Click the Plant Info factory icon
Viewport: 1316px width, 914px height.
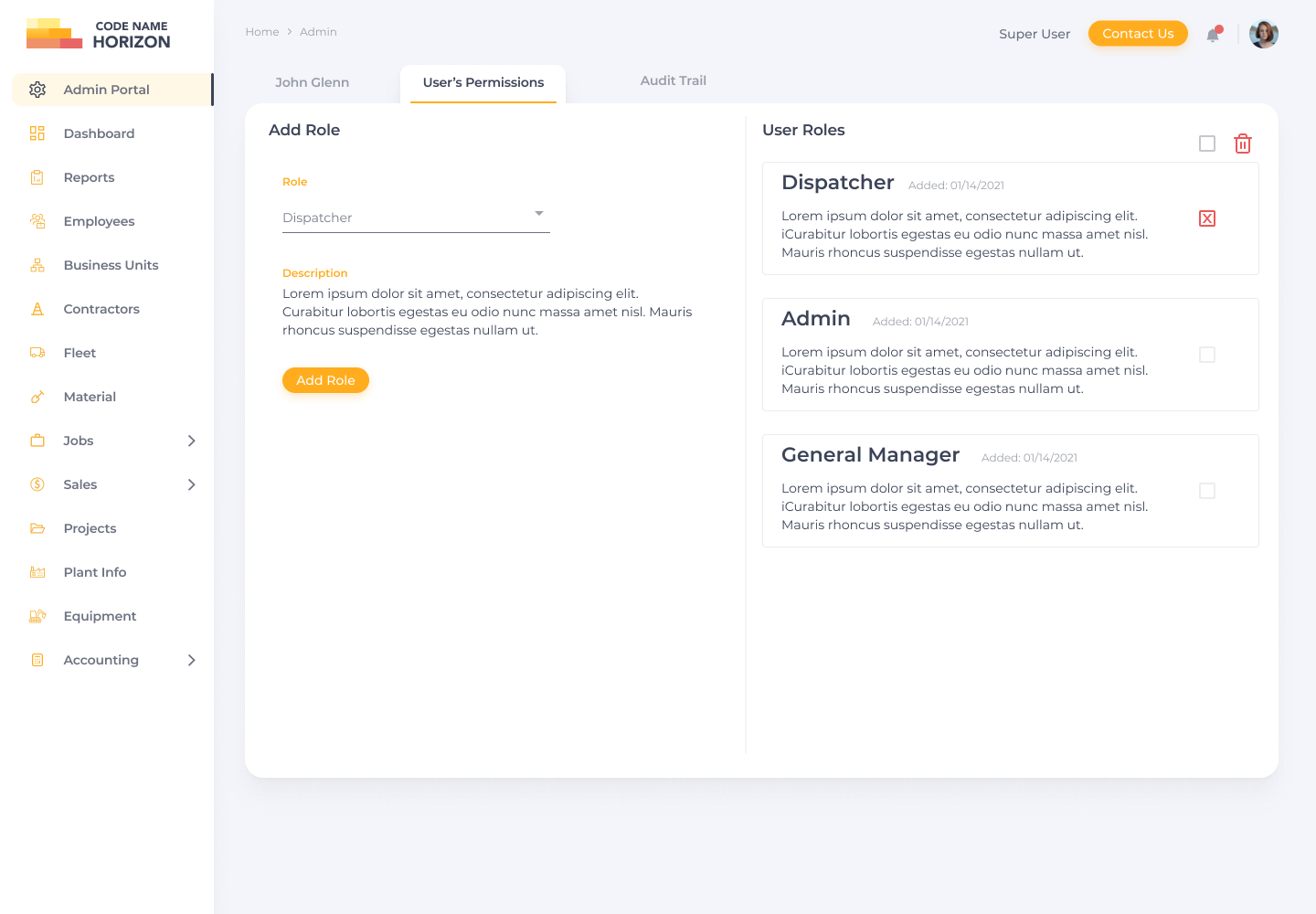[x=37, y=572]
